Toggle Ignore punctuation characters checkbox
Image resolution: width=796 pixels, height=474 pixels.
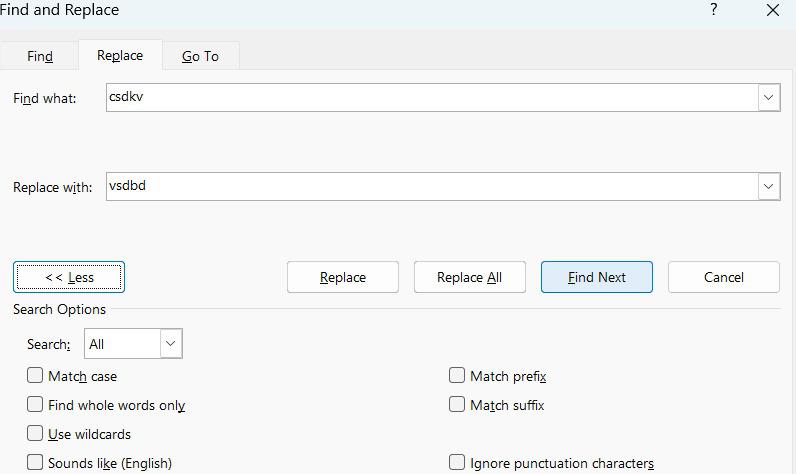click(x=457, y=462)
